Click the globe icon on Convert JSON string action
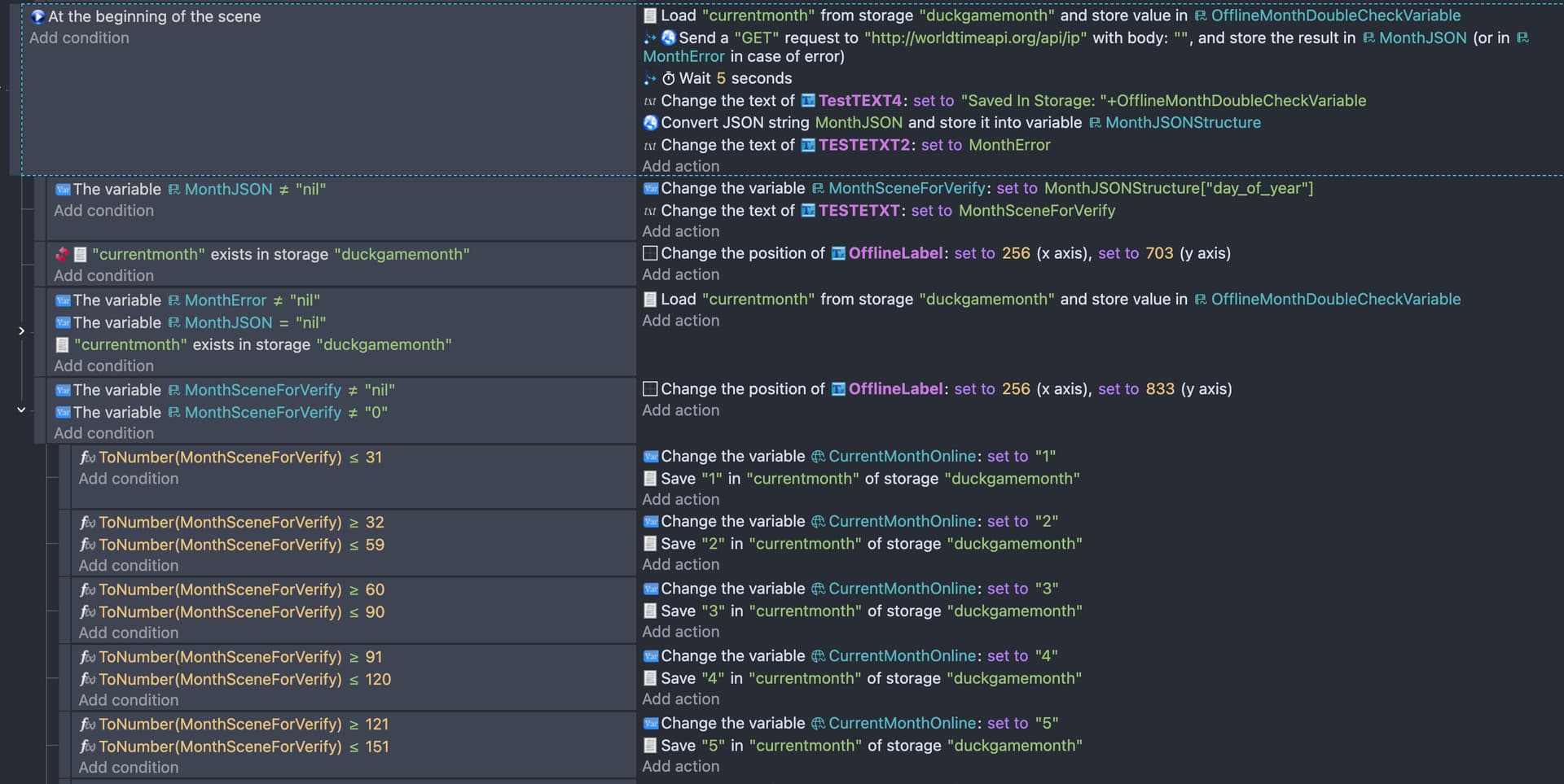 tap(650, 122)
